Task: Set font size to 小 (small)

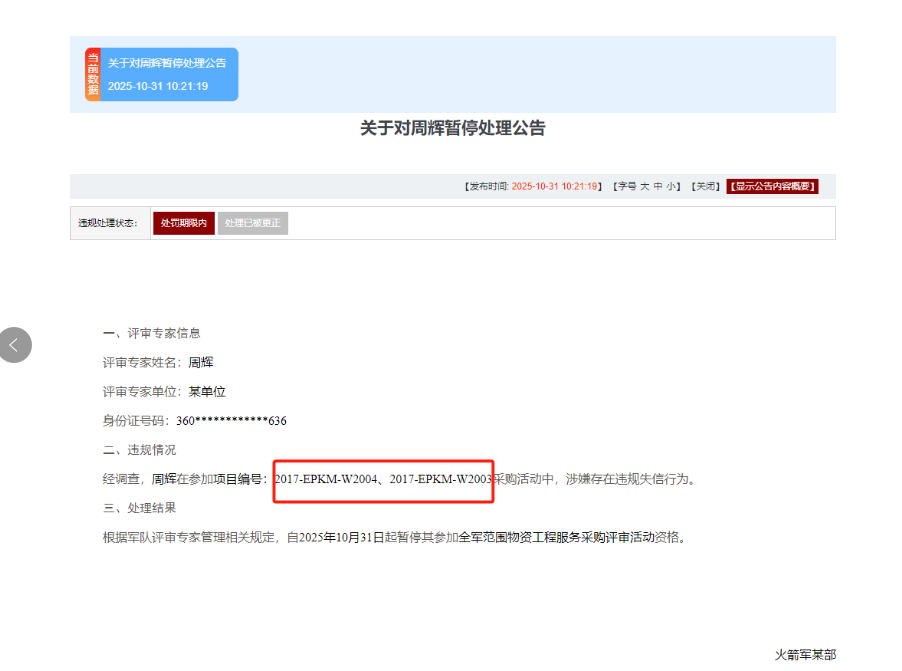Action: click(671, 186)
